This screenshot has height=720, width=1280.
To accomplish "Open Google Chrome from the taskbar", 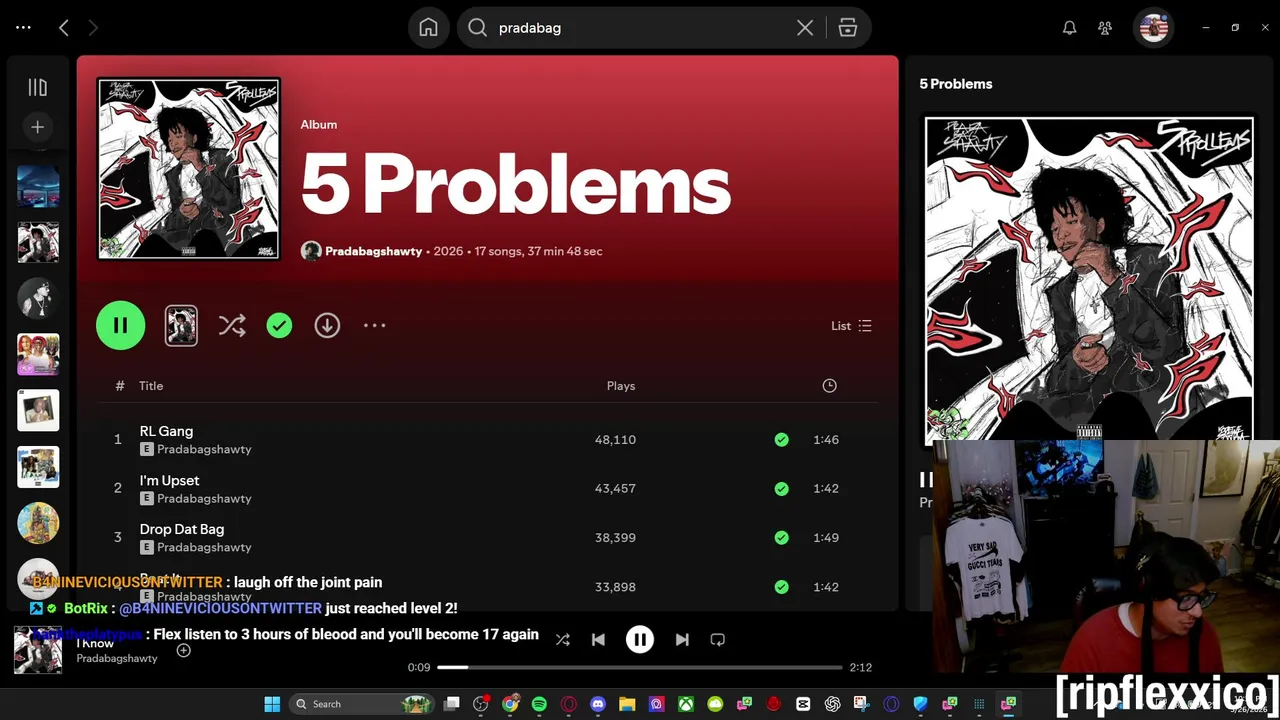I will tap(510, 704).
